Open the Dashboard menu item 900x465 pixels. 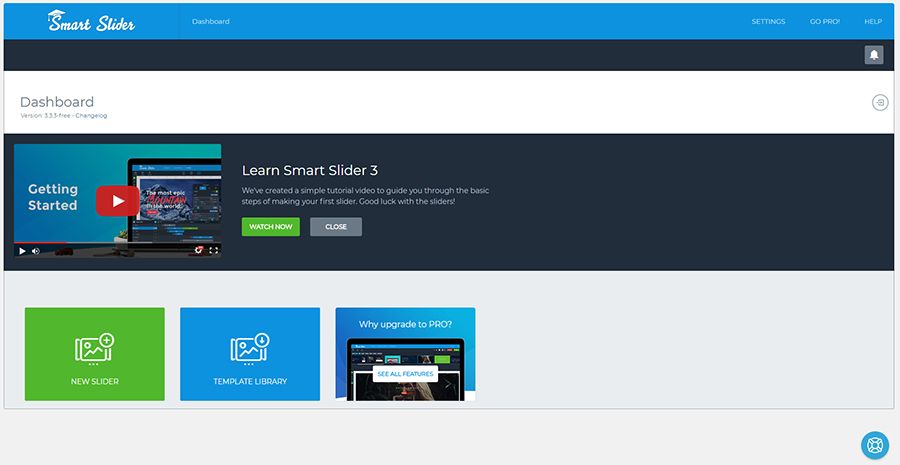211,21
